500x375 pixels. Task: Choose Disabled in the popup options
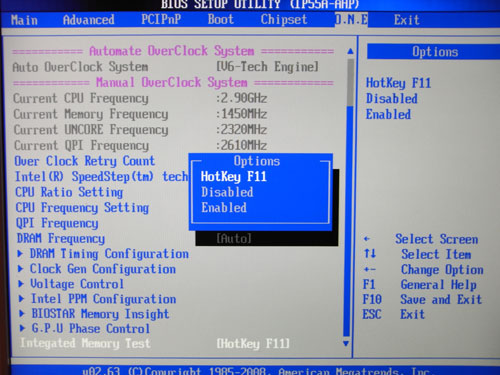(x=227, y=192)
